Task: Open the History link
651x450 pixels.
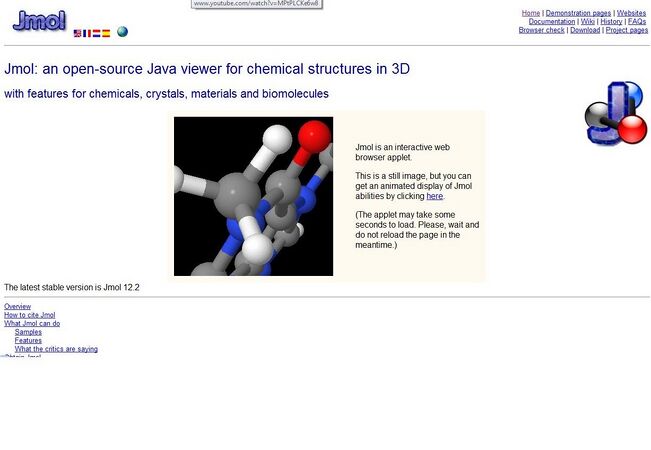Action: tap(611, 21)
